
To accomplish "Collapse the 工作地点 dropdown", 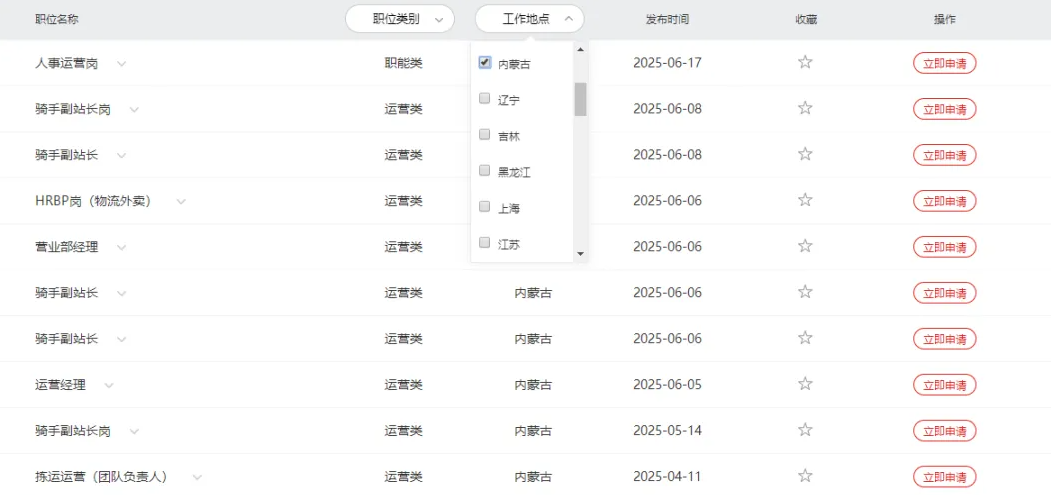I will click(x=529, y=19).
